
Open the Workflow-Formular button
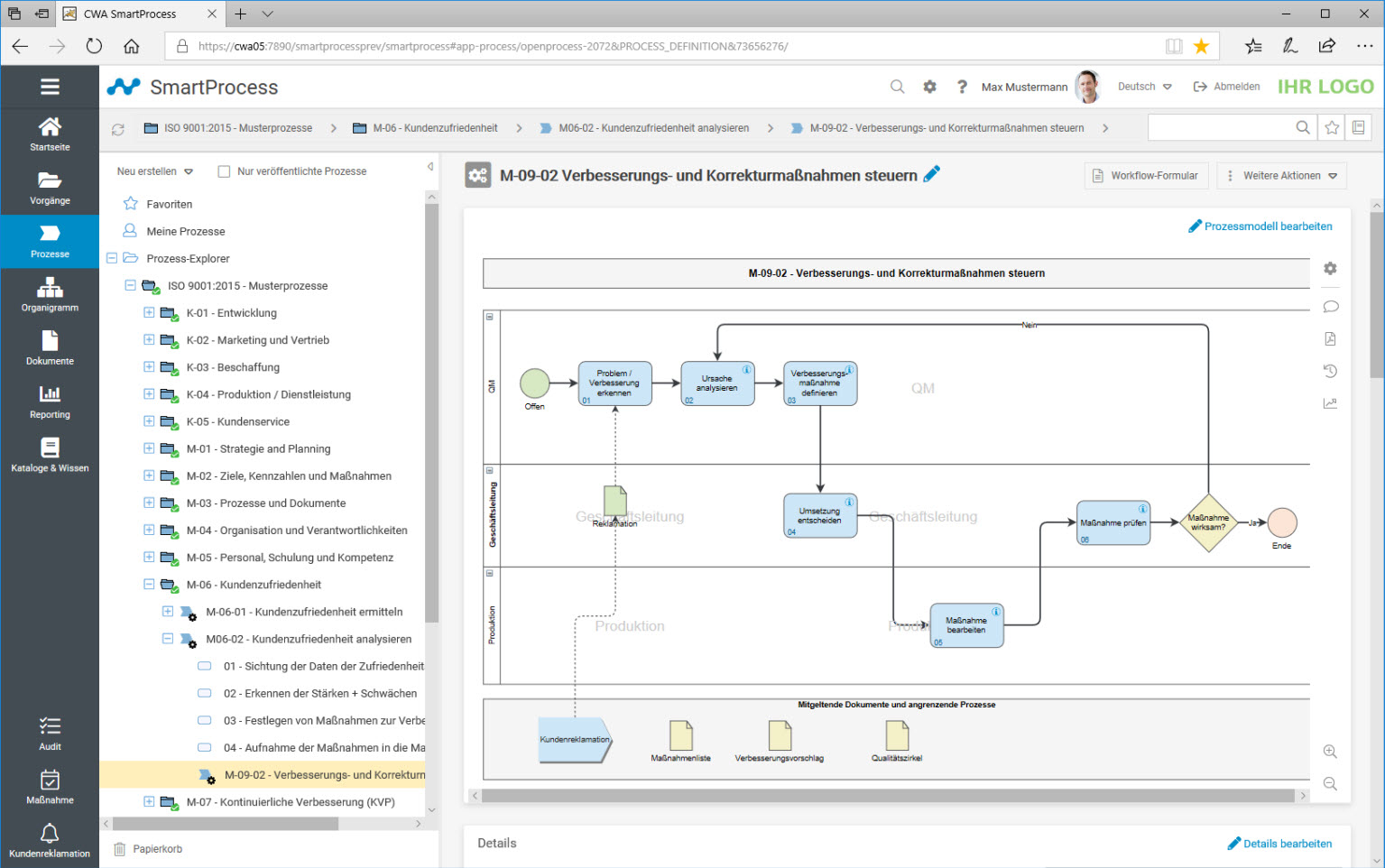pos(1146,175)
